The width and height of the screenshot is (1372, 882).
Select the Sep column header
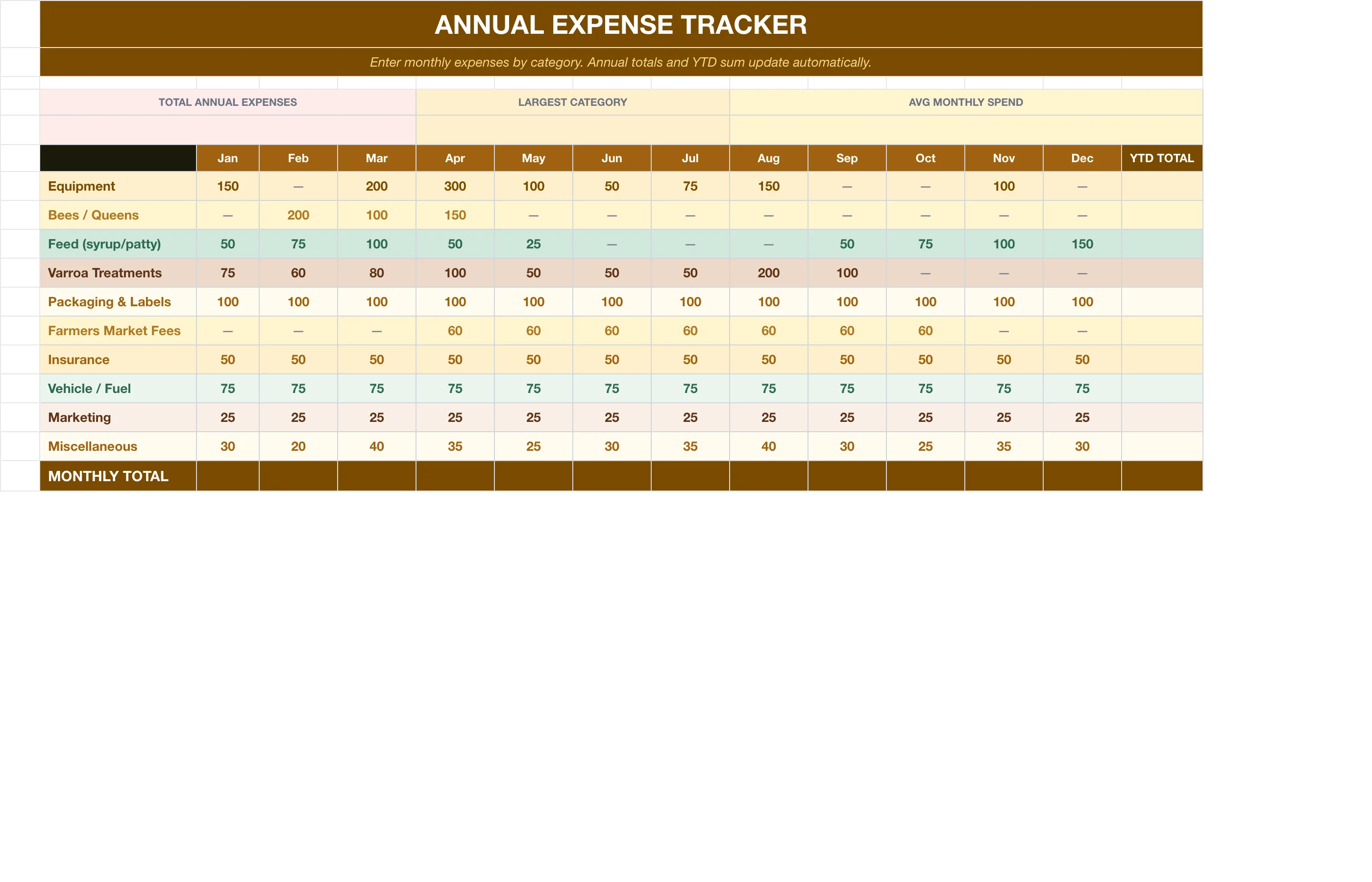[847, 158]
